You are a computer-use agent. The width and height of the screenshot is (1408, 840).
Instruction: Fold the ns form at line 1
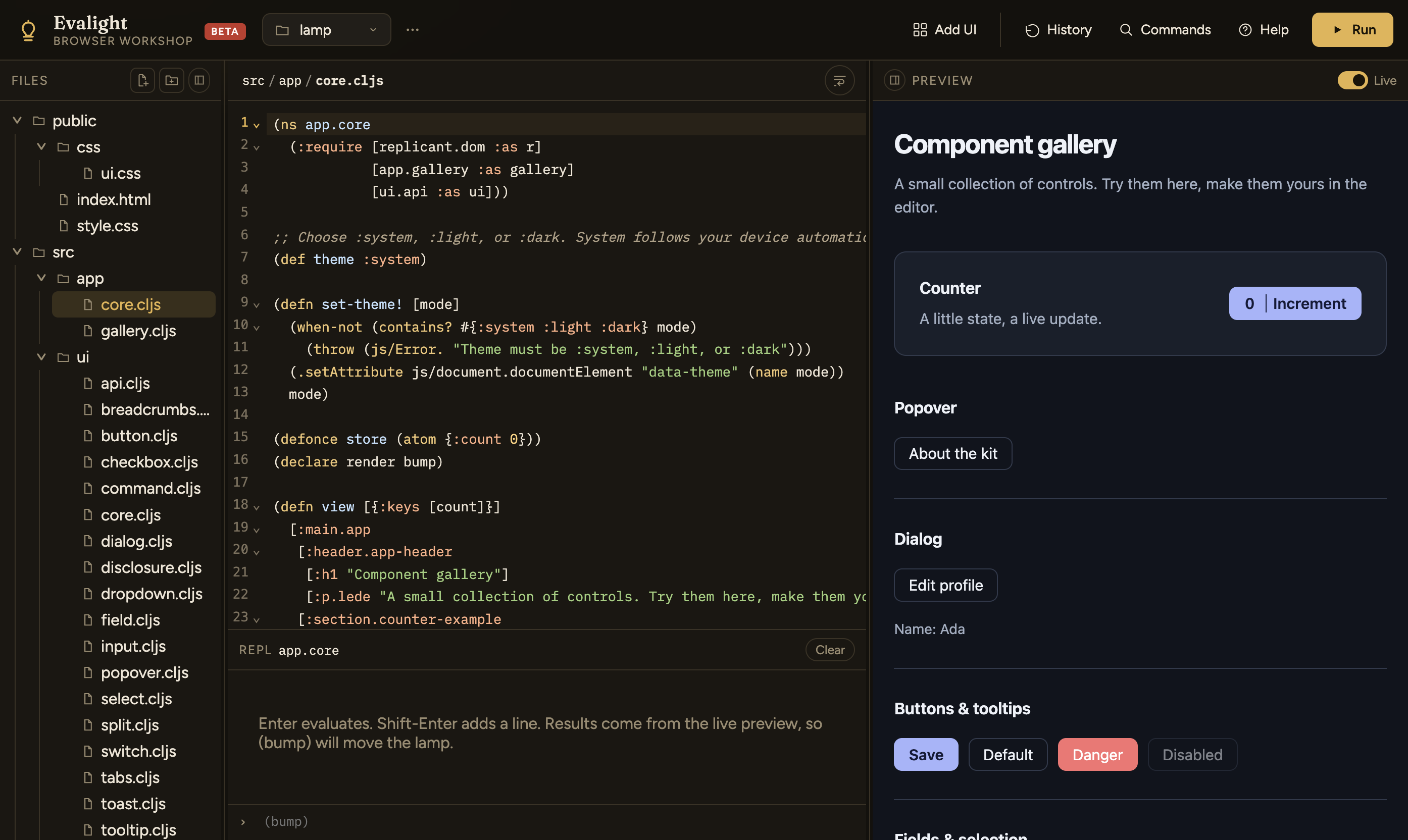click(257, 125)
